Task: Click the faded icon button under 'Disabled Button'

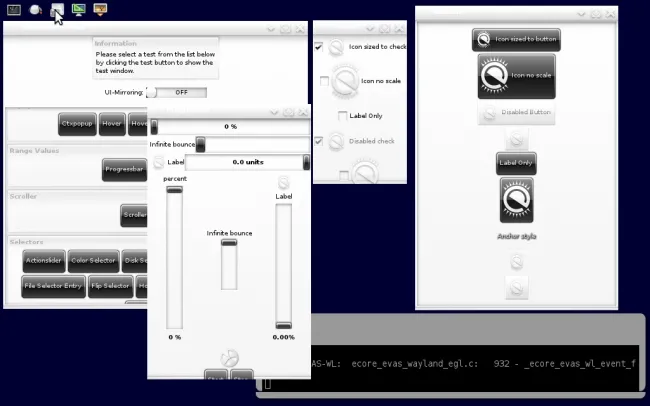Action: (x=517, y=139)
